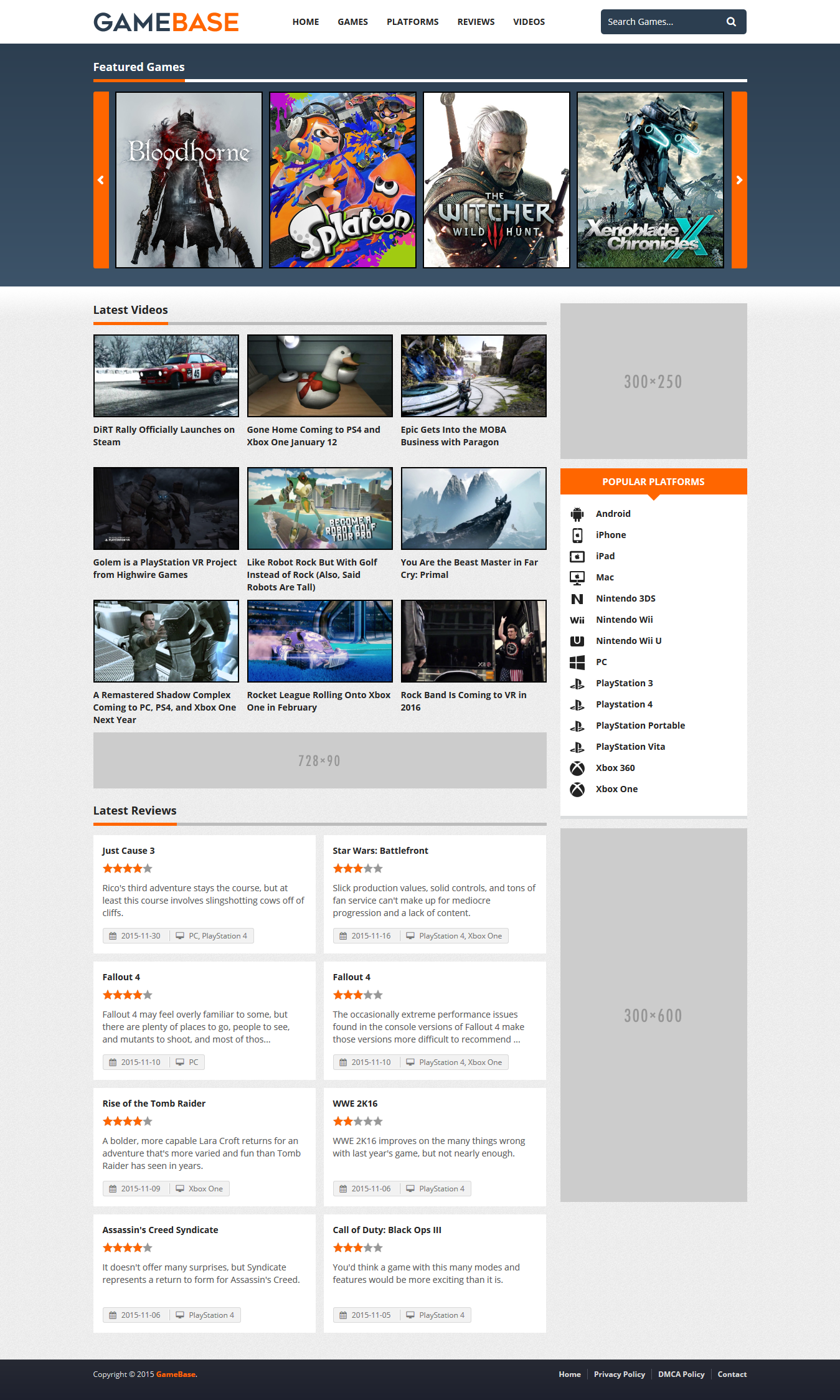Click the DMCA Policy footer link
The image size is (840, 1400).
point(681,1374)
